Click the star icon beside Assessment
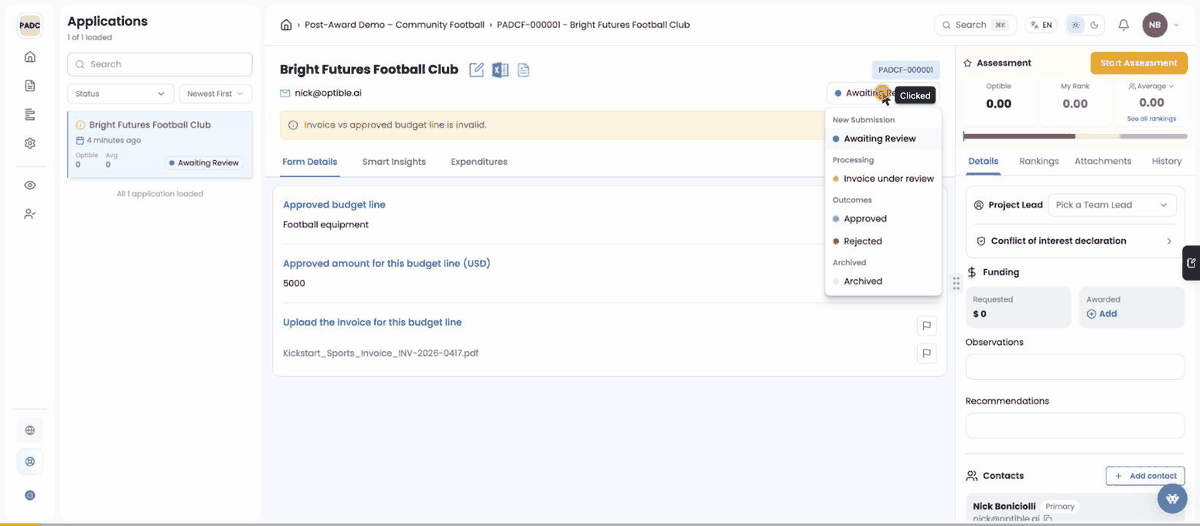The height and width of the screenshot is (526, 1200). point(968,63)
